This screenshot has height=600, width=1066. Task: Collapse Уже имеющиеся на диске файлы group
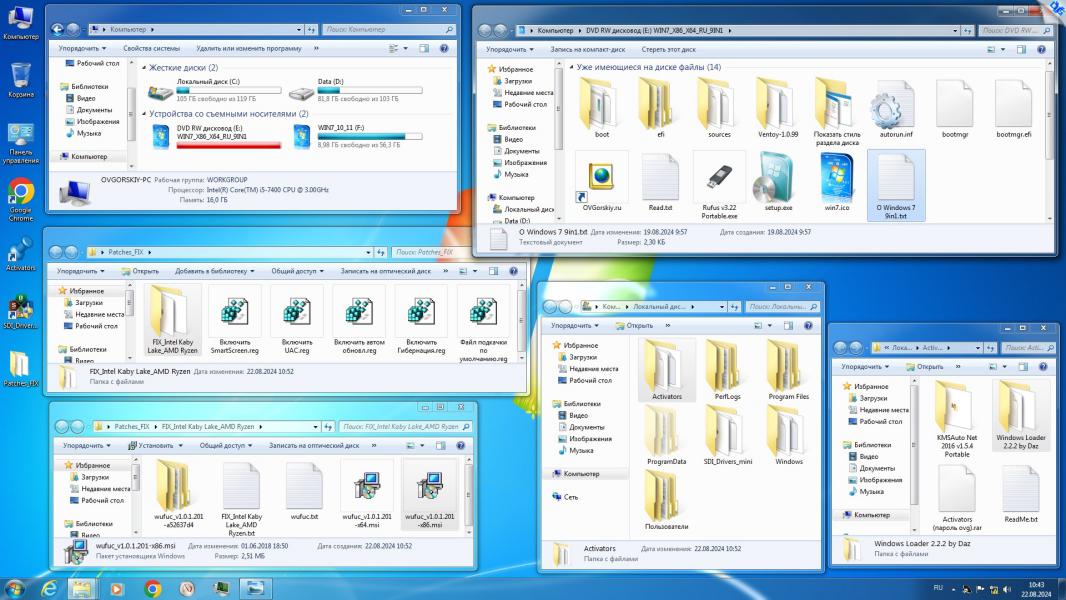(570, 67)
